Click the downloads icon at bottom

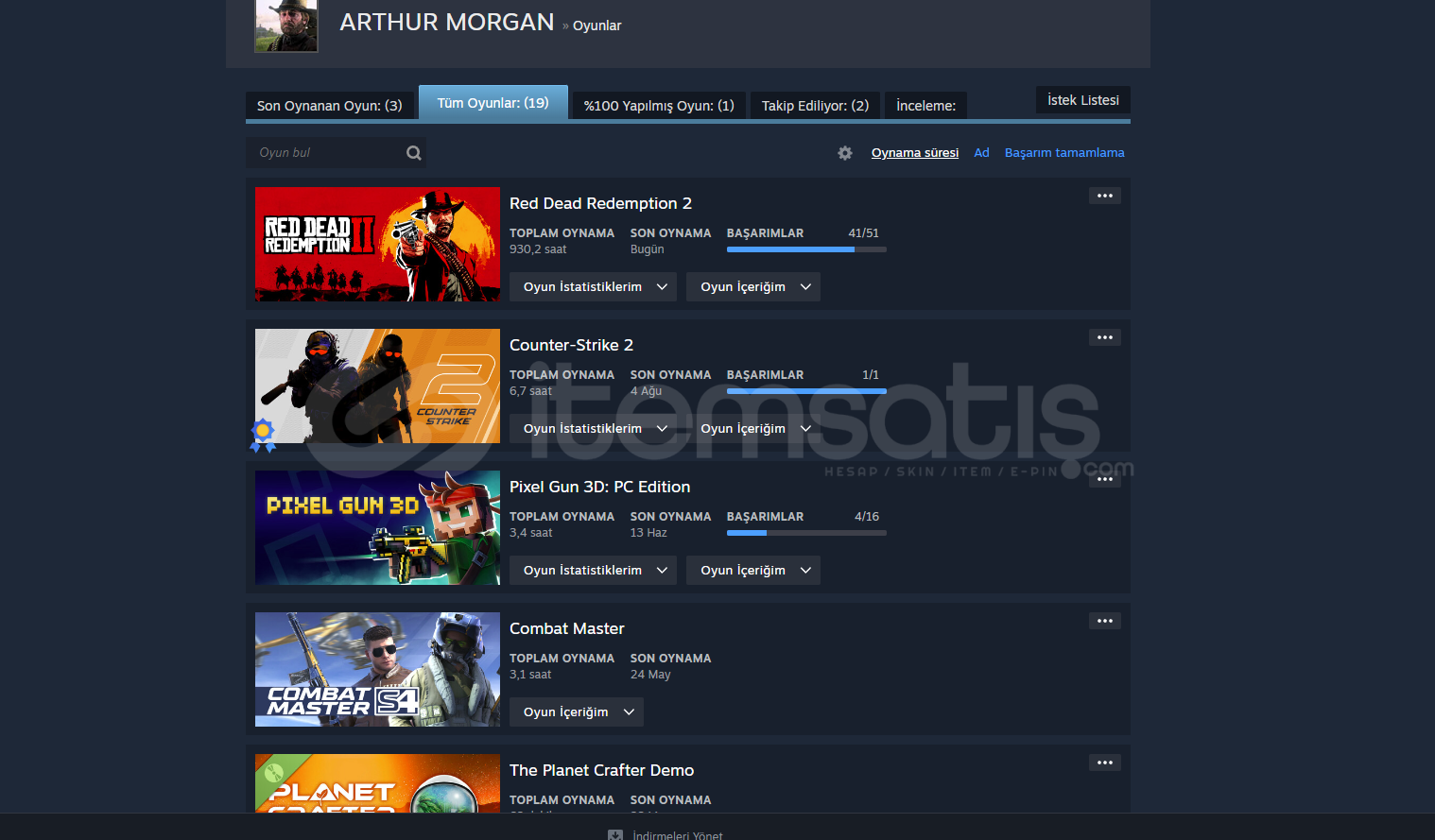[615, 835]
